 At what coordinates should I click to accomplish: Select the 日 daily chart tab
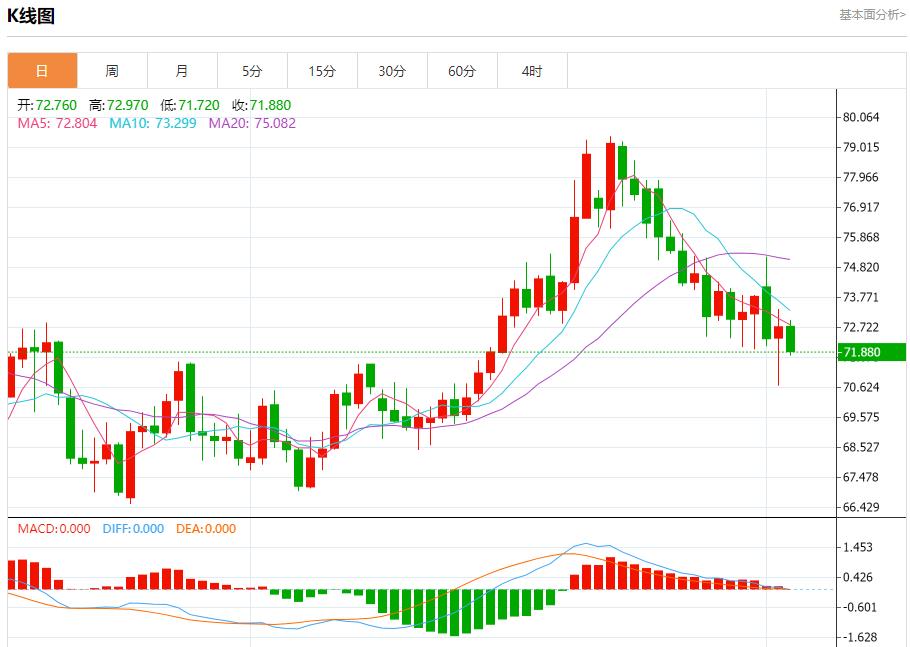[42, 71]
